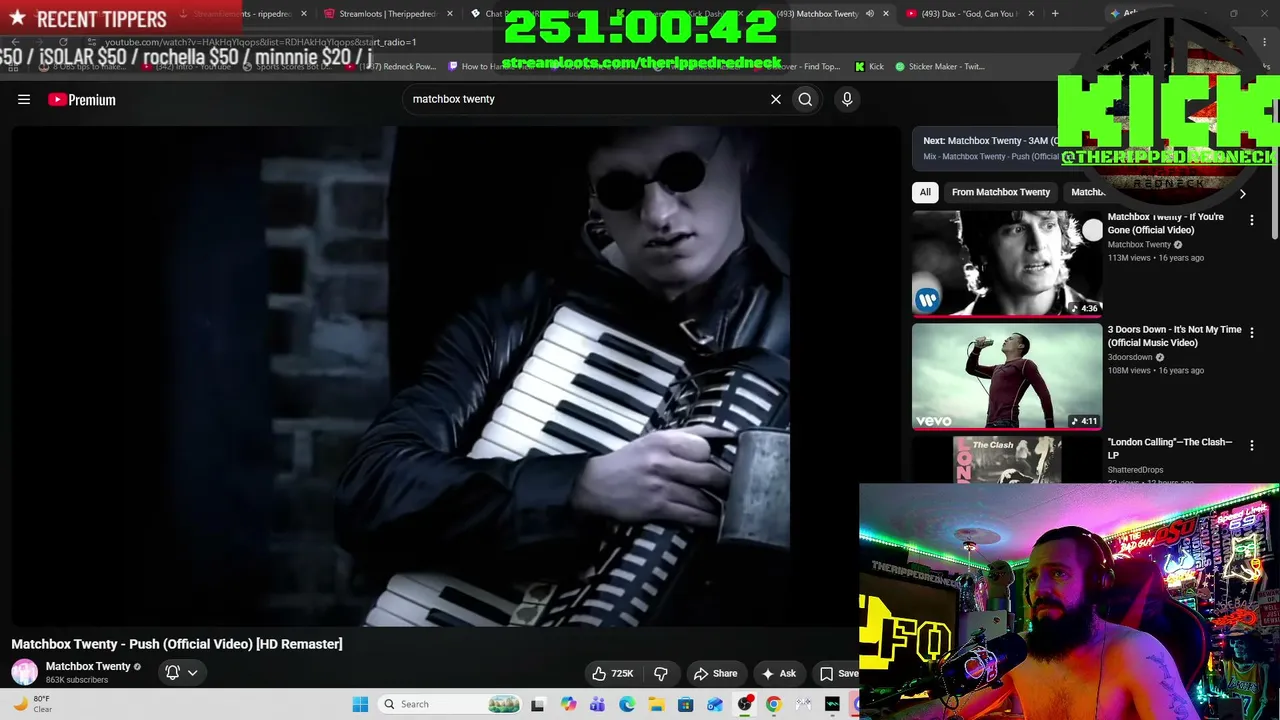This screenshot has height=720, width=1280.
Task: Open more options for 'If You're Gone'
Action: pyautogui.click(x=1252, y=220)
